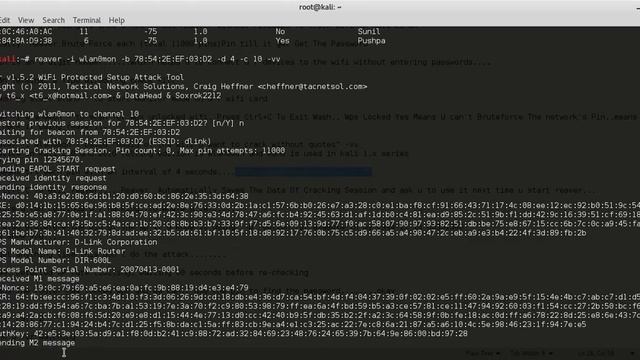The width and height of the screenshot is (640, 360).
Task: Click the t6_x@hotmail.com email text
Action: tap(70, 96)
